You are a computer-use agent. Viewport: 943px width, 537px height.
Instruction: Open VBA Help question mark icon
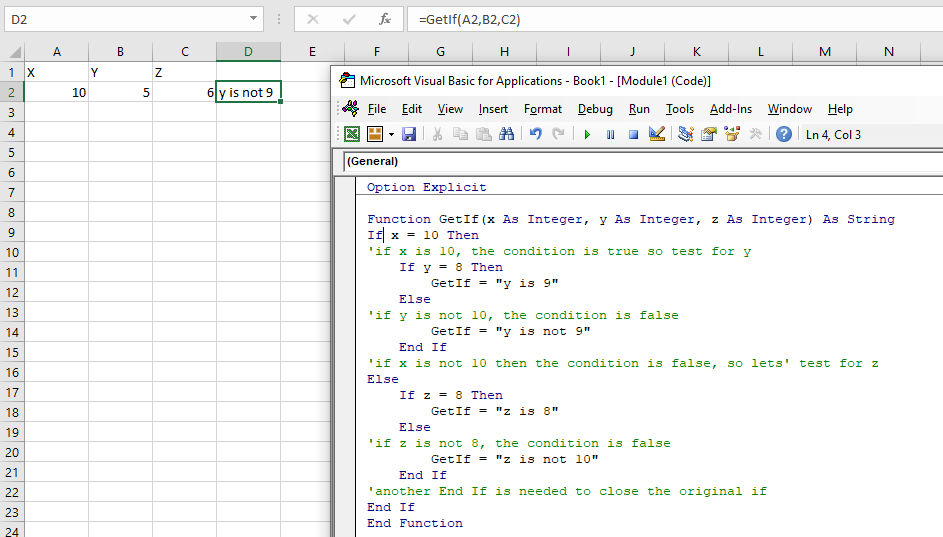tap(784, 134)
